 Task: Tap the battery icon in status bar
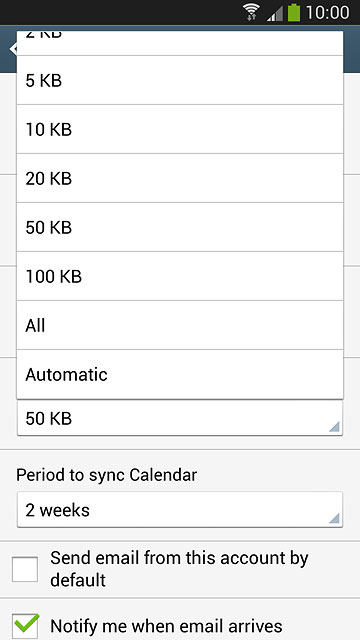(294, 12)
